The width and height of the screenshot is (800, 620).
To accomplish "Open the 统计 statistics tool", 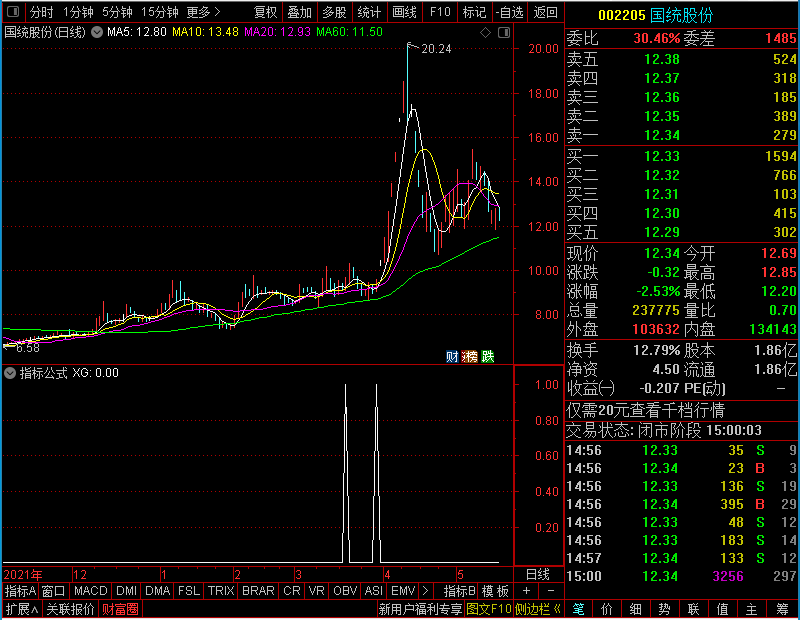I will click(369, 12).
